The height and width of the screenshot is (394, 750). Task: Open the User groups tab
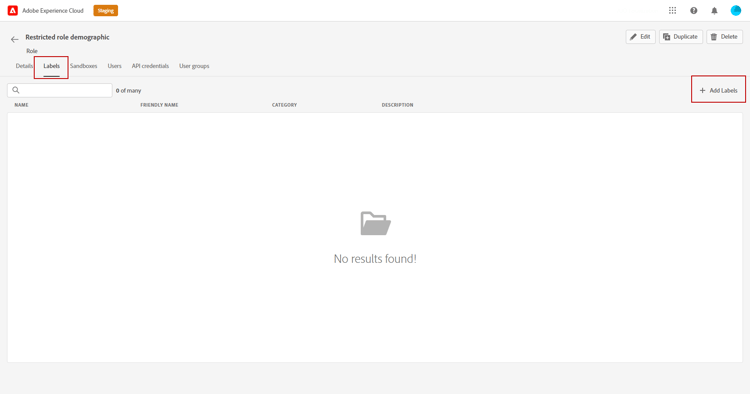[194, 66]
